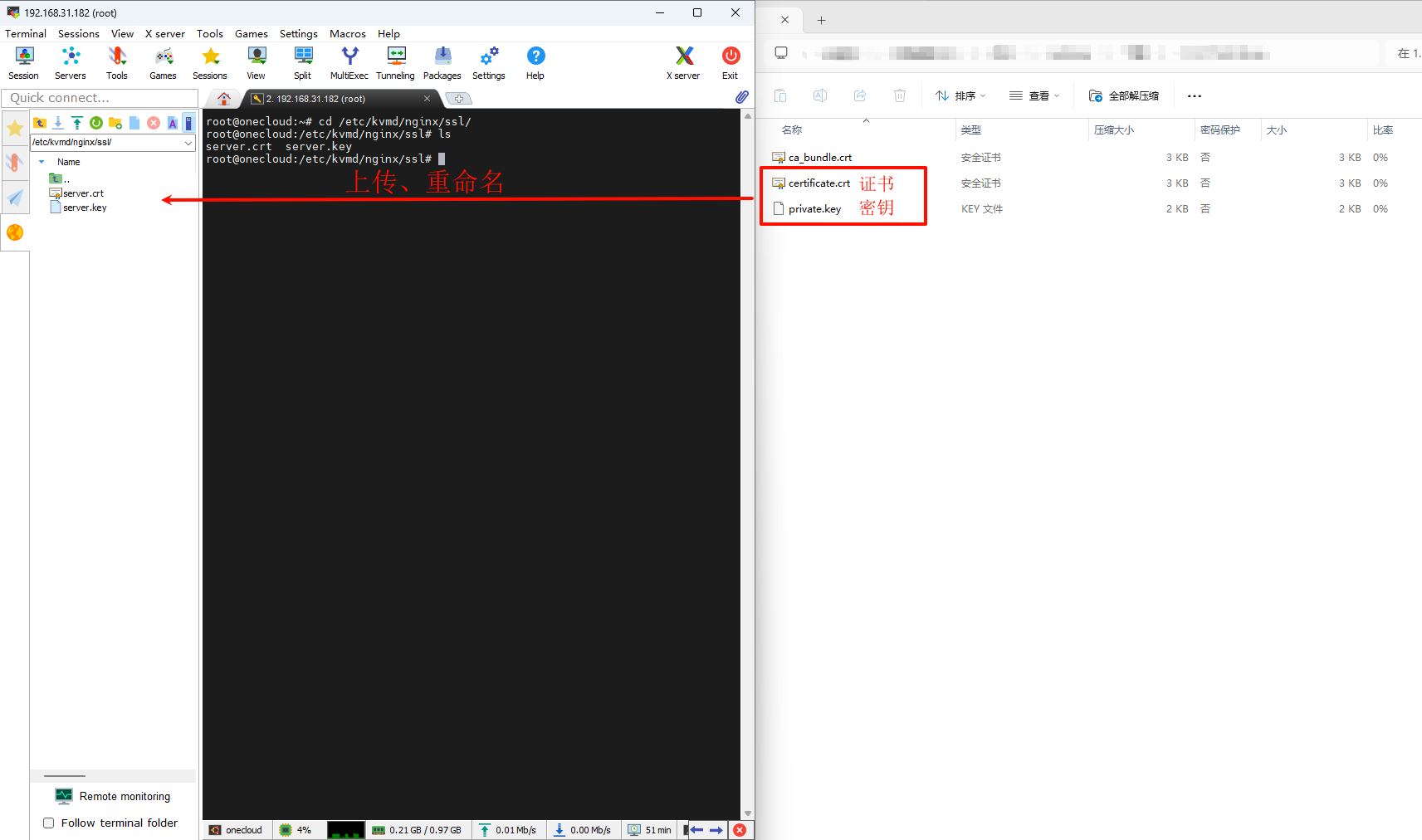The width and height of the screenshot is (1422, 840).
Task: Select ca_bundle.crt in the archive list
Action: 812,158
